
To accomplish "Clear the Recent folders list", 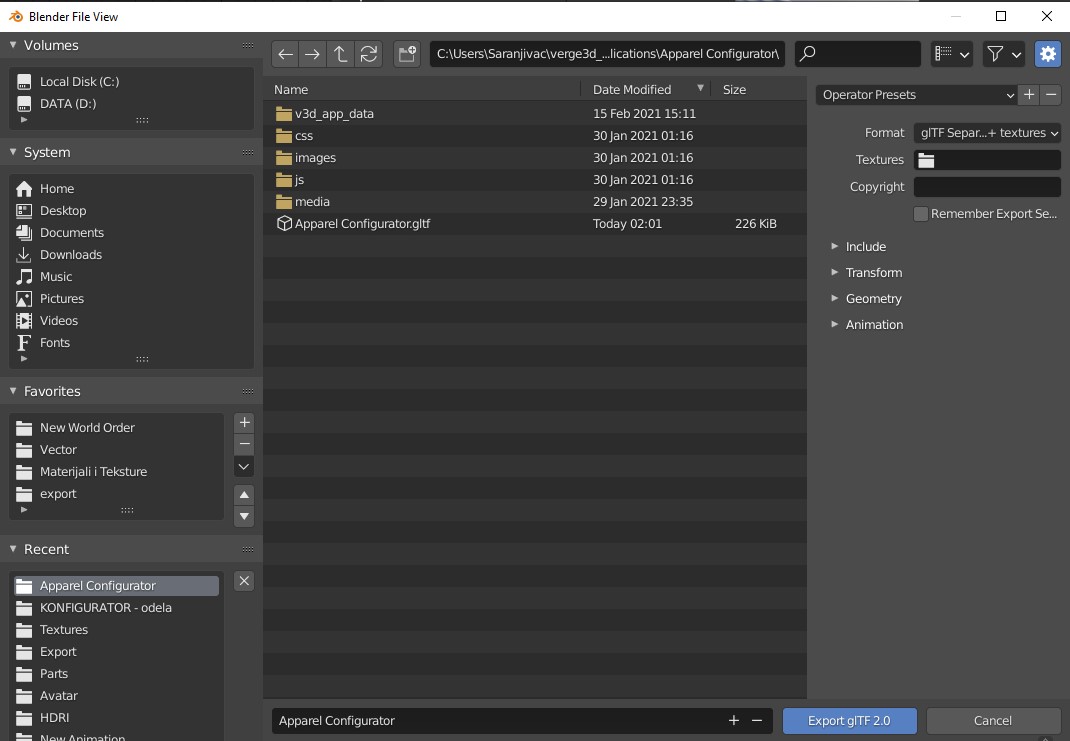I will 244,581.
